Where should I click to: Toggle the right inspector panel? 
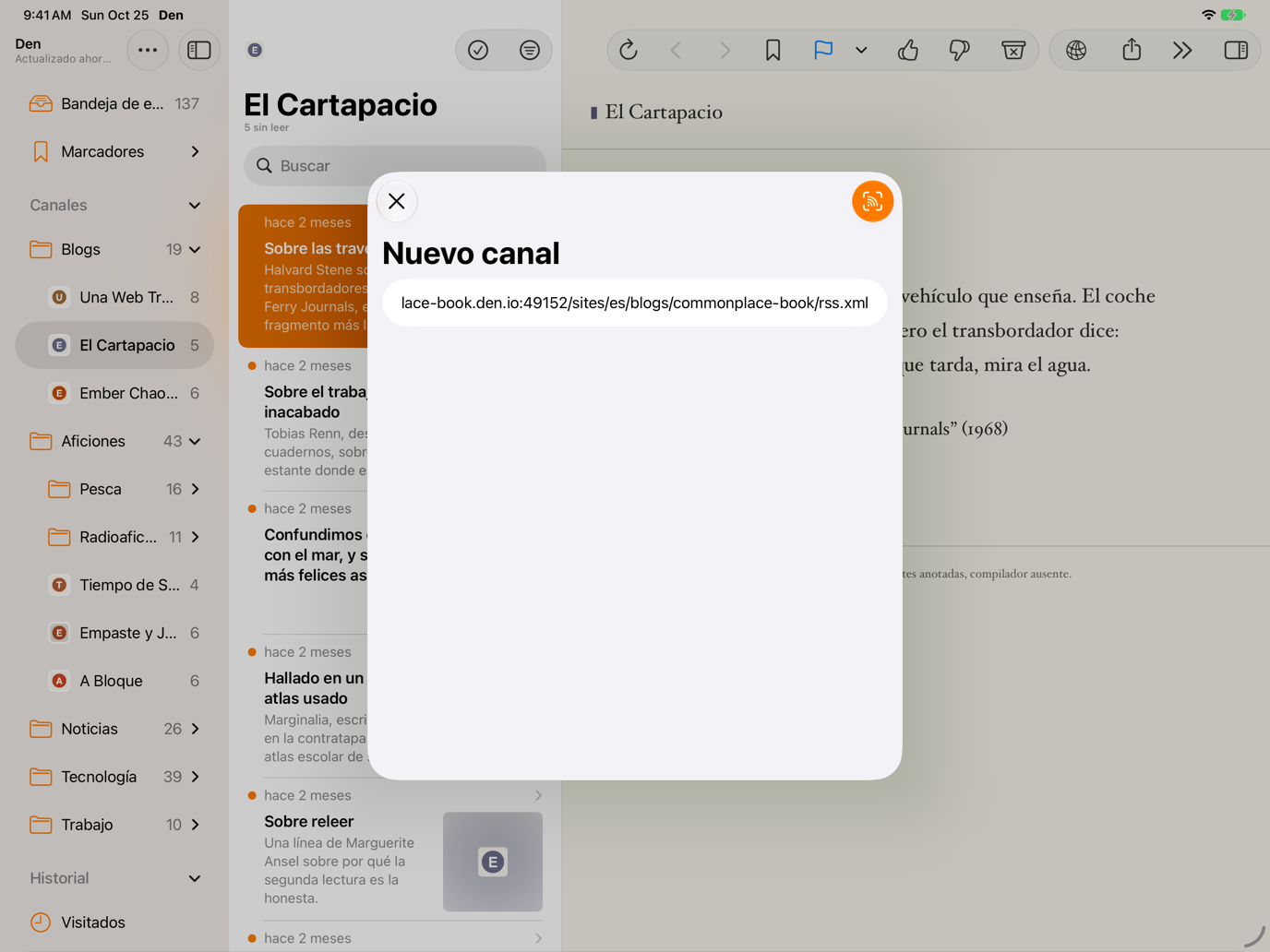(x=1236, y=50)
